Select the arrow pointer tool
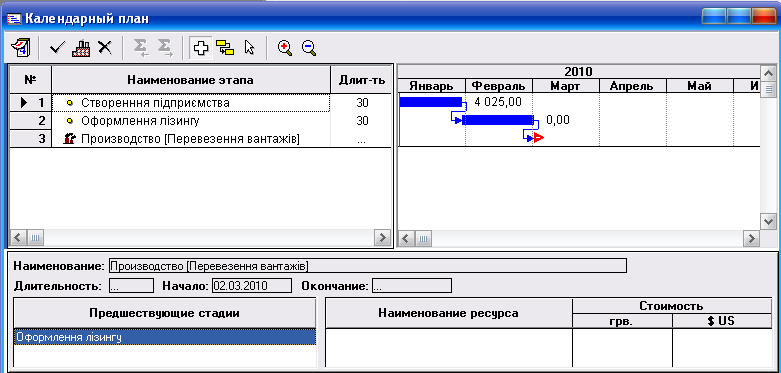Image resolution: width=781 pixels, height=373 pixels. 249,48
